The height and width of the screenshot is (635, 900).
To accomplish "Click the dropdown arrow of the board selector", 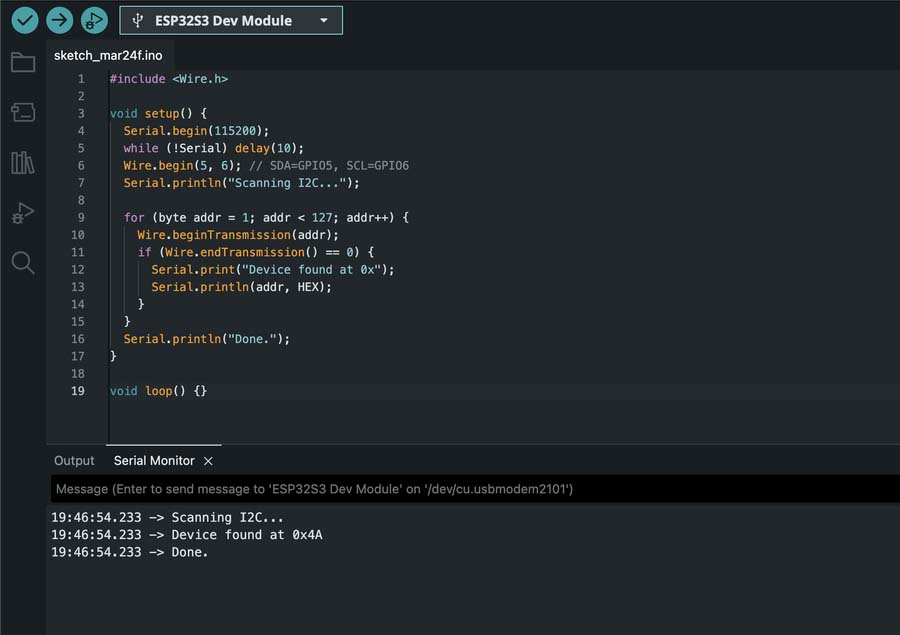I will coord(323,20).
